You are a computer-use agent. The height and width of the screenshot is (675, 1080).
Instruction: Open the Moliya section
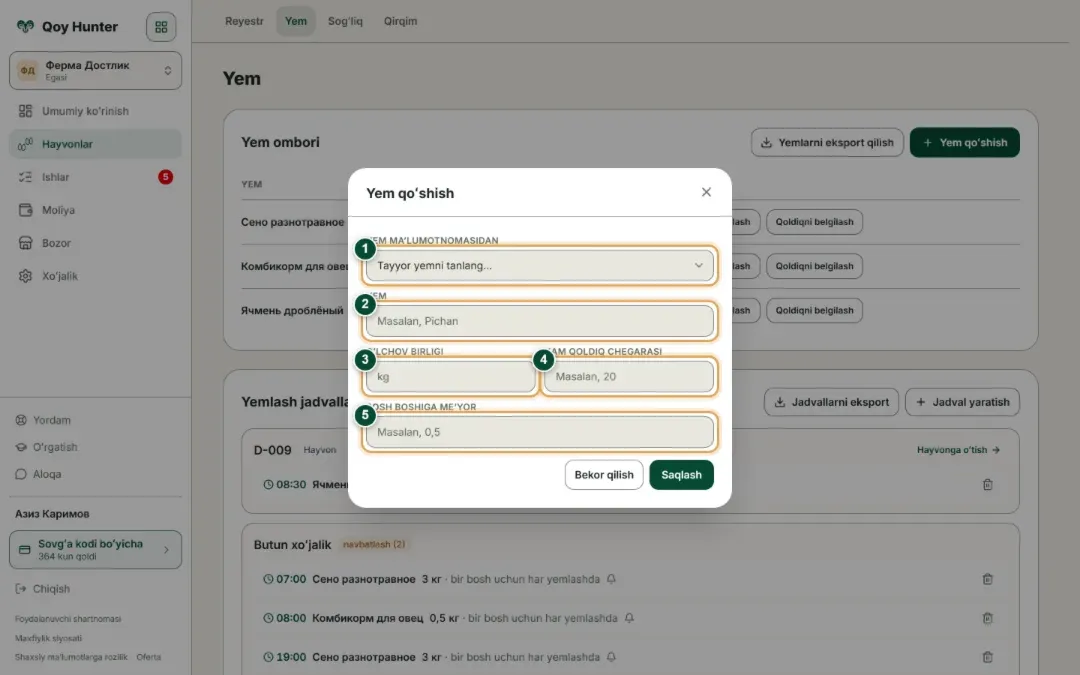point(96,210)
